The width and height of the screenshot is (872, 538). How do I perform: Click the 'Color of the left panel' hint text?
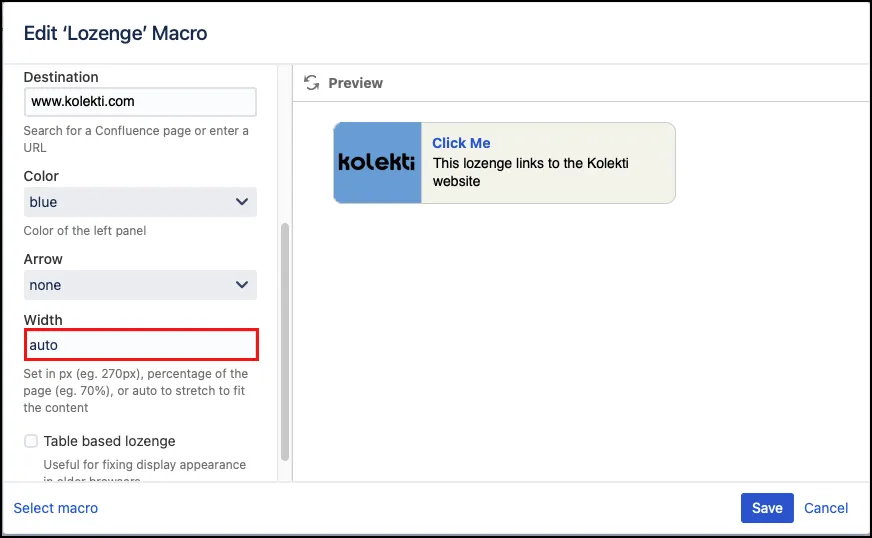click(x=85, y=231)
